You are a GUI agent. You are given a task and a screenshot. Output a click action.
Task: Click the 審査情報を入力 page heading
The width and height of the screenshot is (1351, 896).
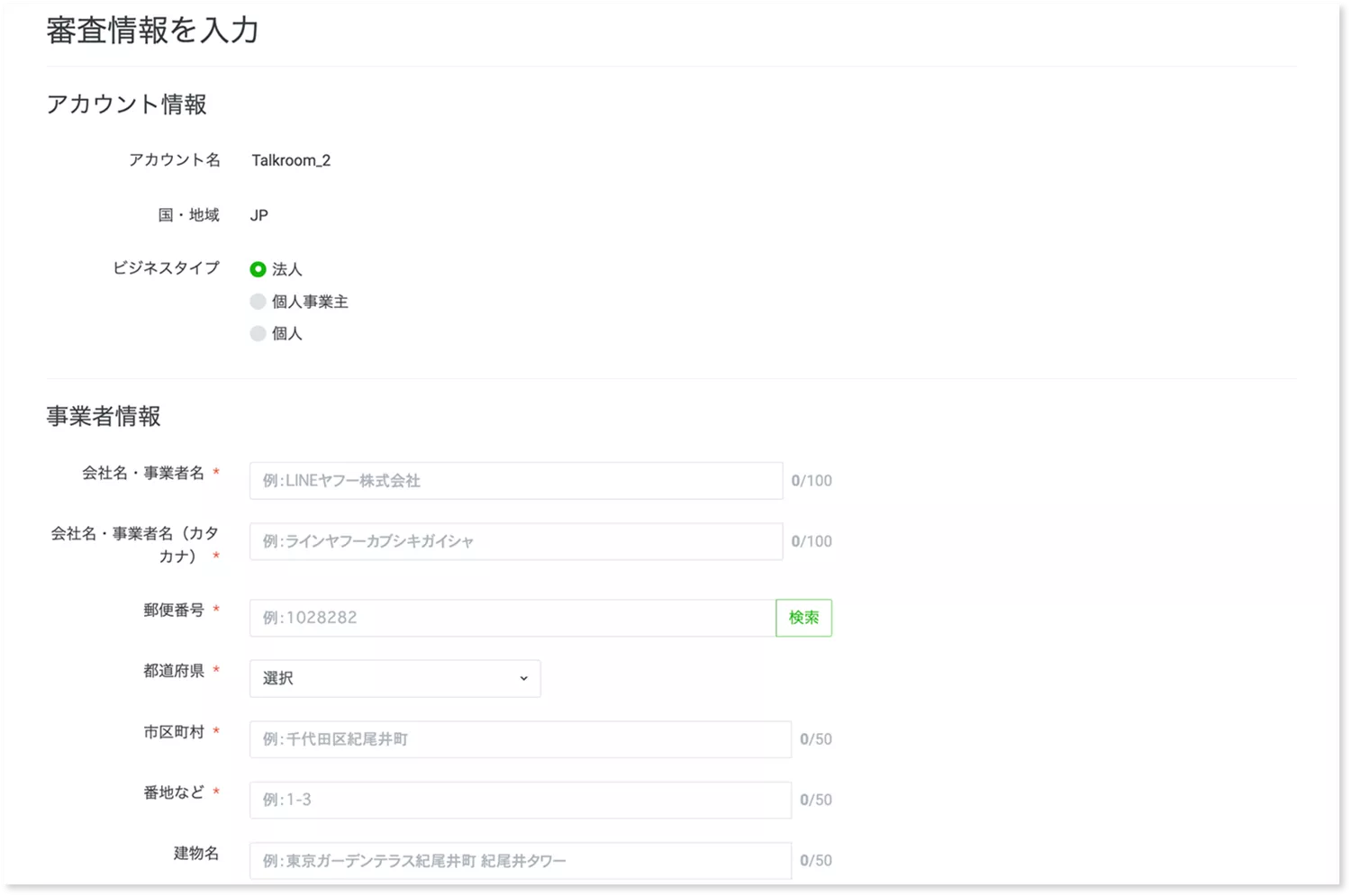[x=152, y=31]
